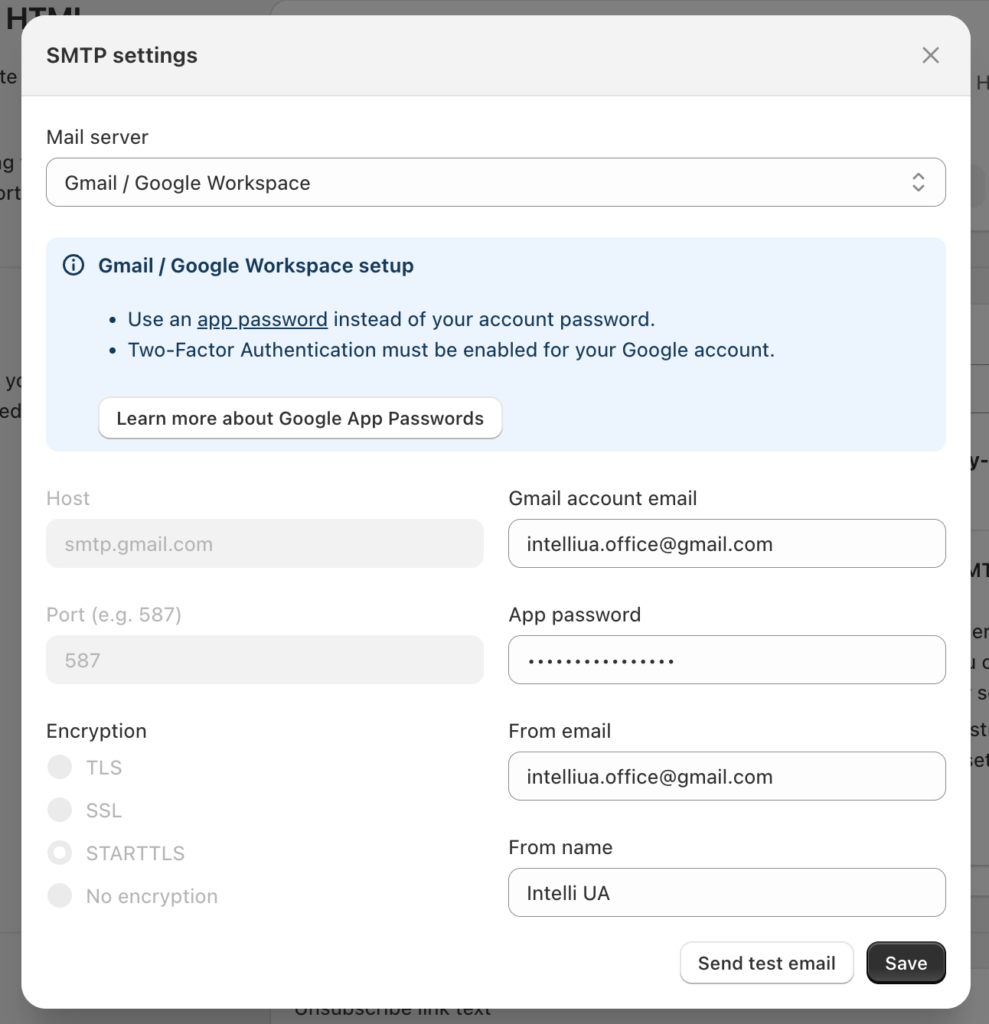This screenshot has width=989, height=1024.
Task: Select the TLS encryption radio button
Action: coord(59,767)
